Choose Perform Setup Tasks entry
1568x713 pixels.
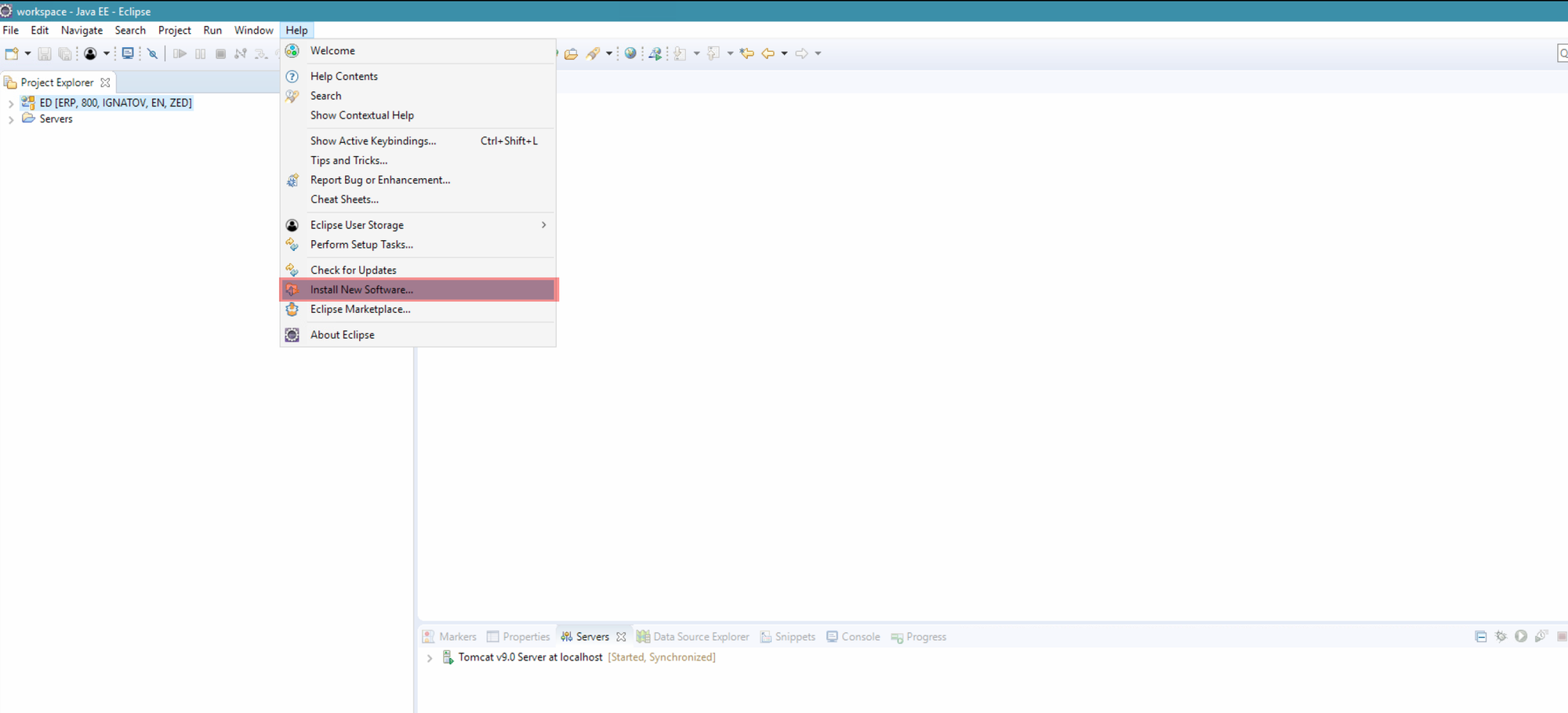pyautogui.click(x=418, y=245)
